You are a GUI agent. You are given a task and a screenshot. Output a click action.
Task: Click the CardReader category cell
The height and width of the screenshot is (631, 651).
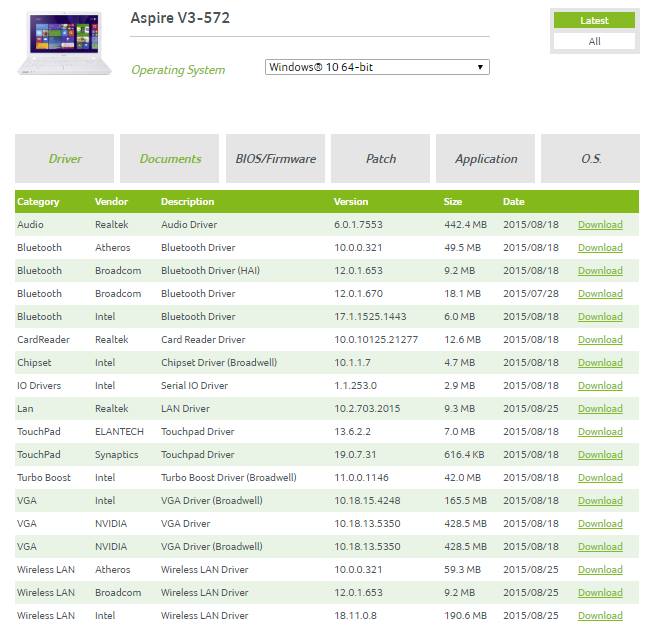coord(43,340)
